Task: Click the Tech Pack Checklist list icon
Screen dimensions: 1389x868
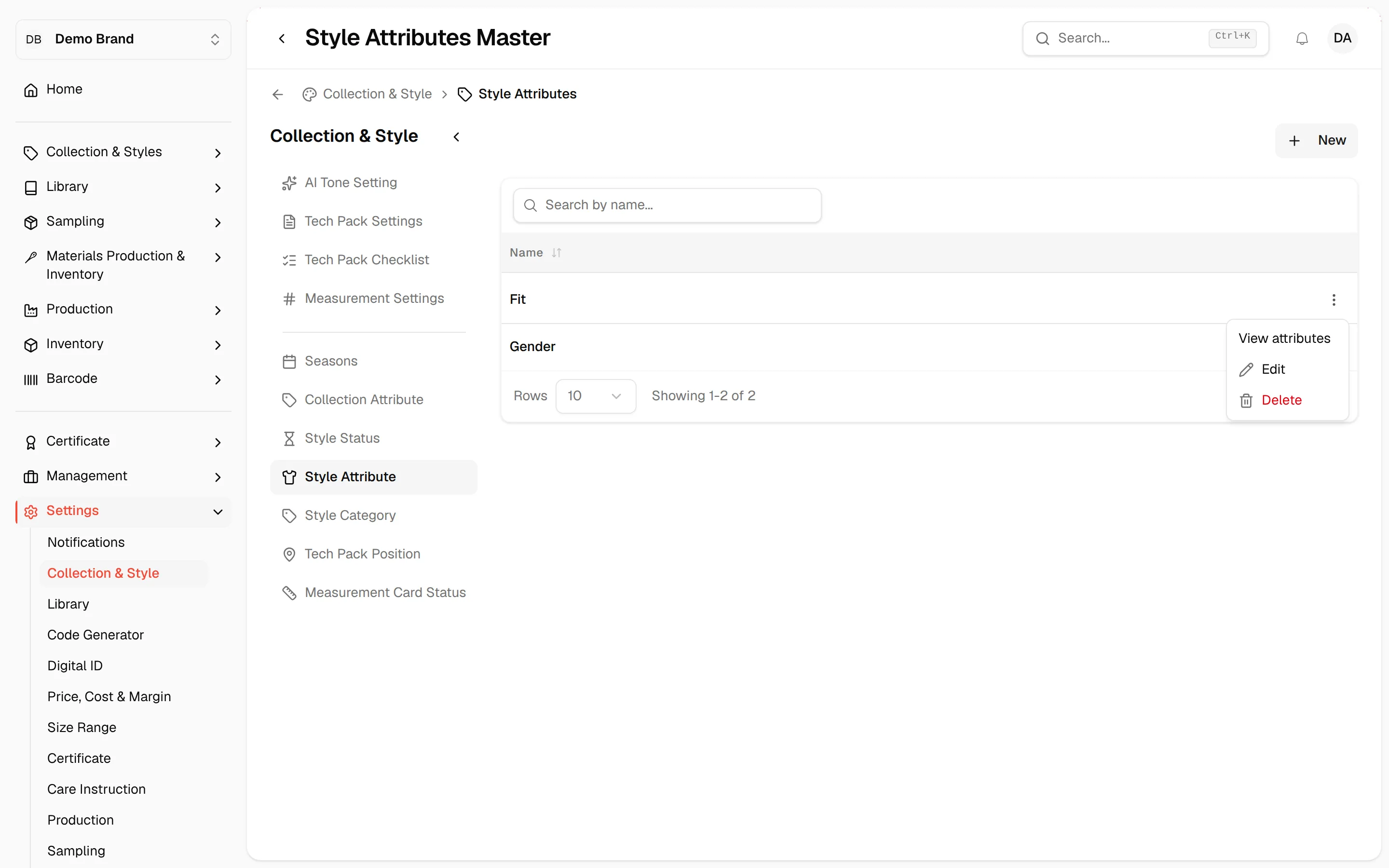Action: pos(289,260)
